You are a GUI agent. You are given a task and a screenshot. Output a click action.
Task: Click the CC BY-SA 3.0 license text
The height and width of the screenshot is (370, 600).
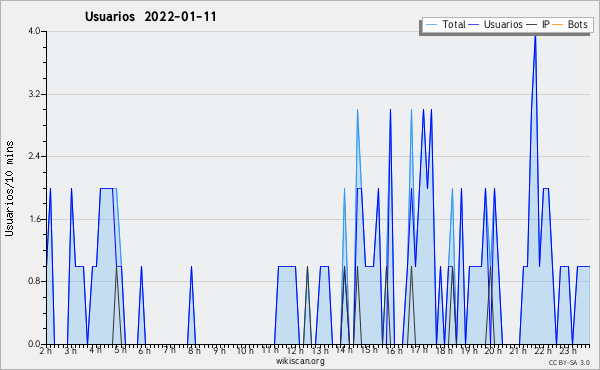click(569, 362)
